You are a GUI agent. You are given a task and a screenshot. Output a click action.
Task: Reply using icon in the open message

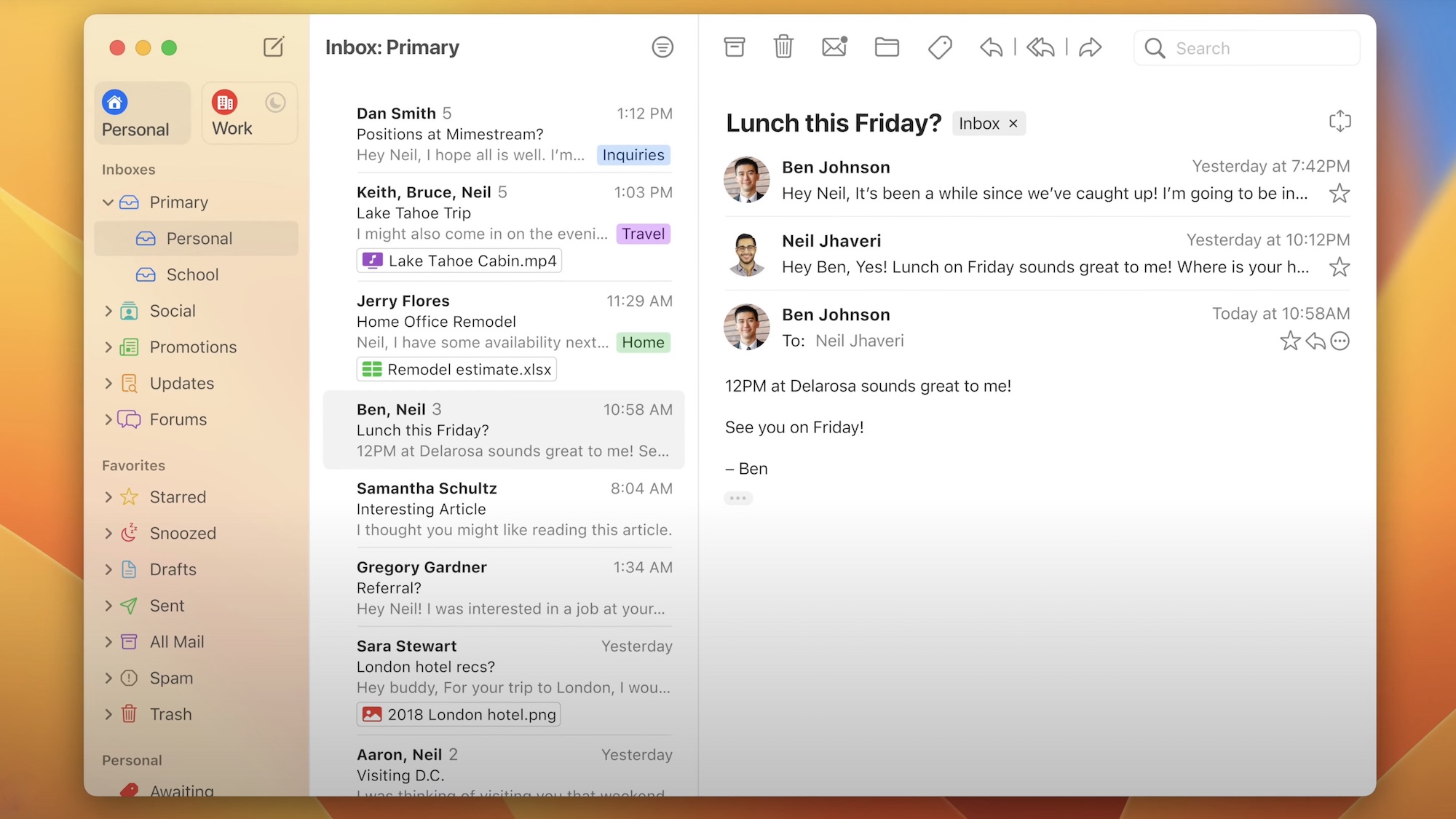(1315, 341)
